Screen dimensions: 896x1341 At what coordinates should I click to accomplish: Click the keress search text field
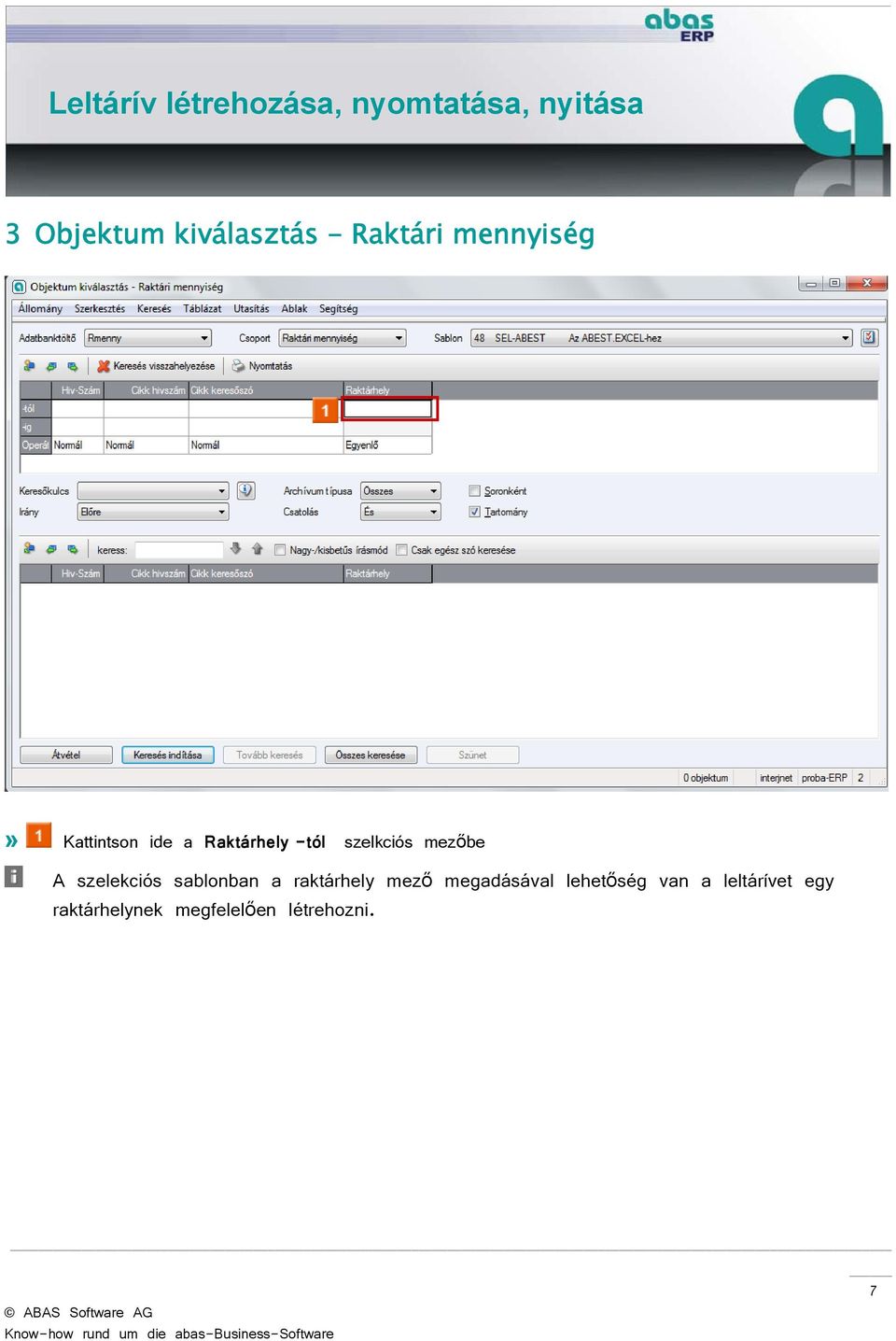pos(179,550)
